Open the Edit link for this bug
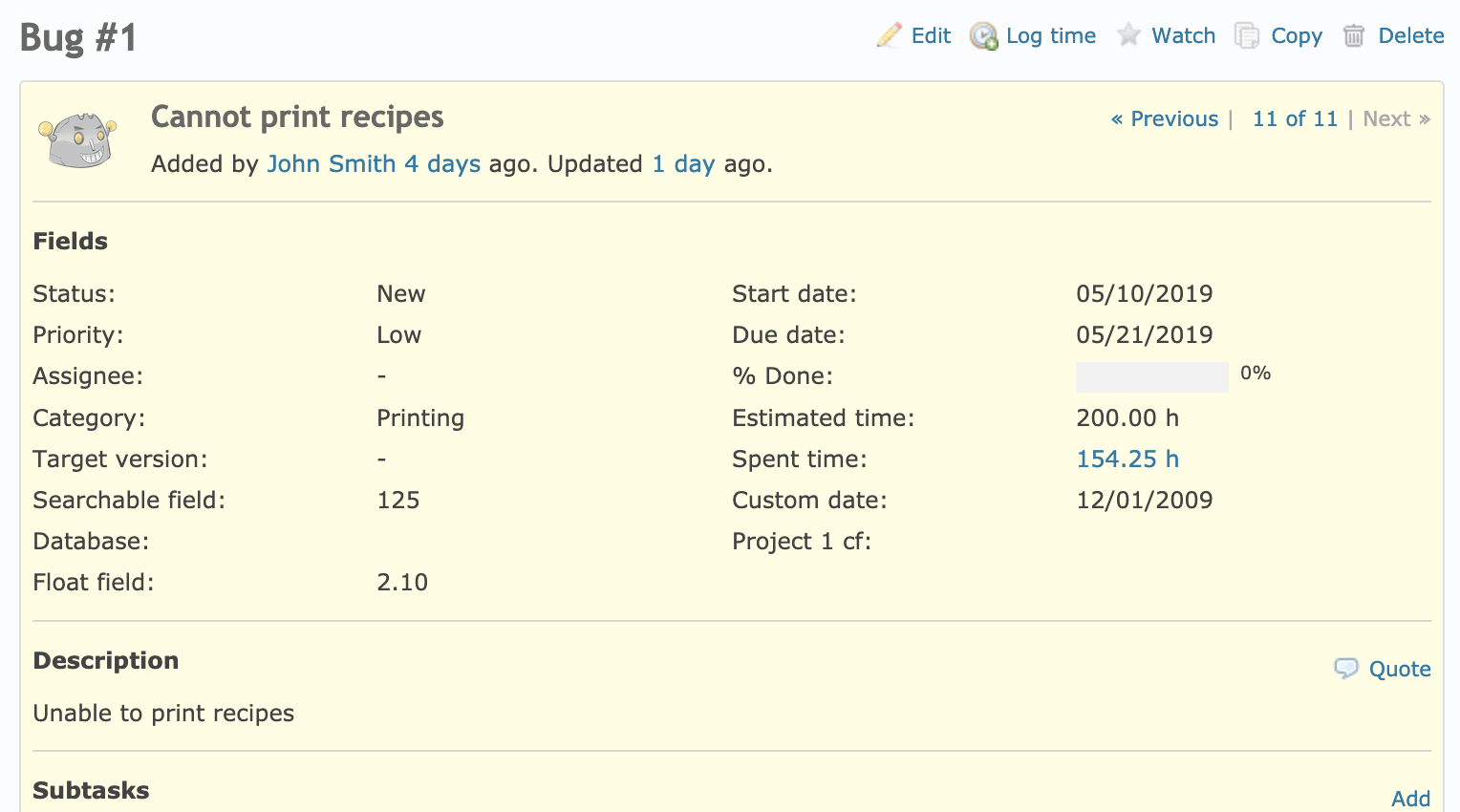 931,36
